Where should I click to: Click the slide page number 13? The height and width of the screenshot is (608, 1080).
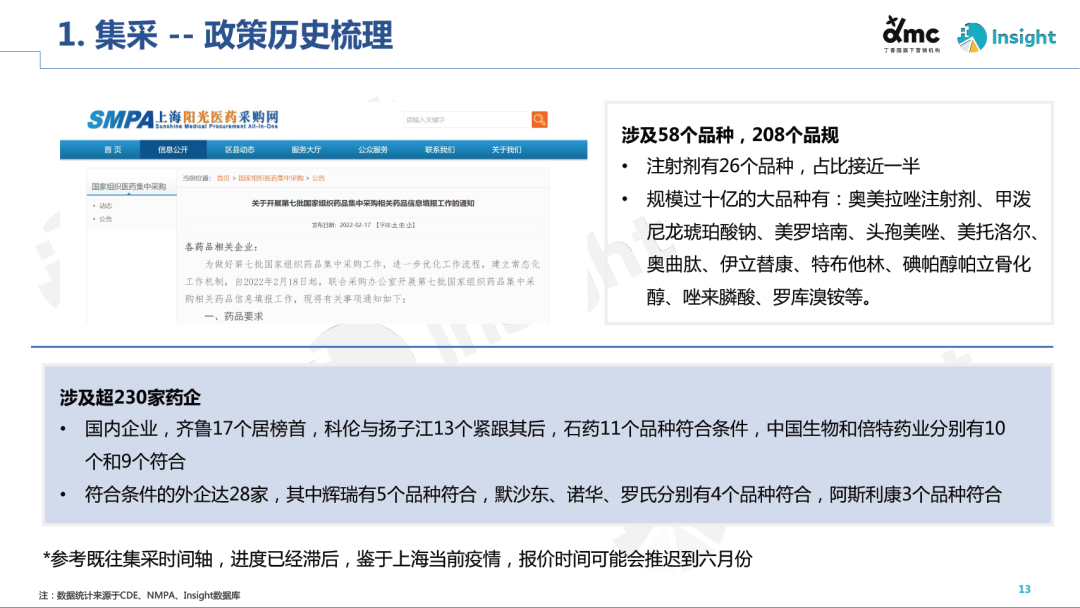click(x=1024, y=589)
